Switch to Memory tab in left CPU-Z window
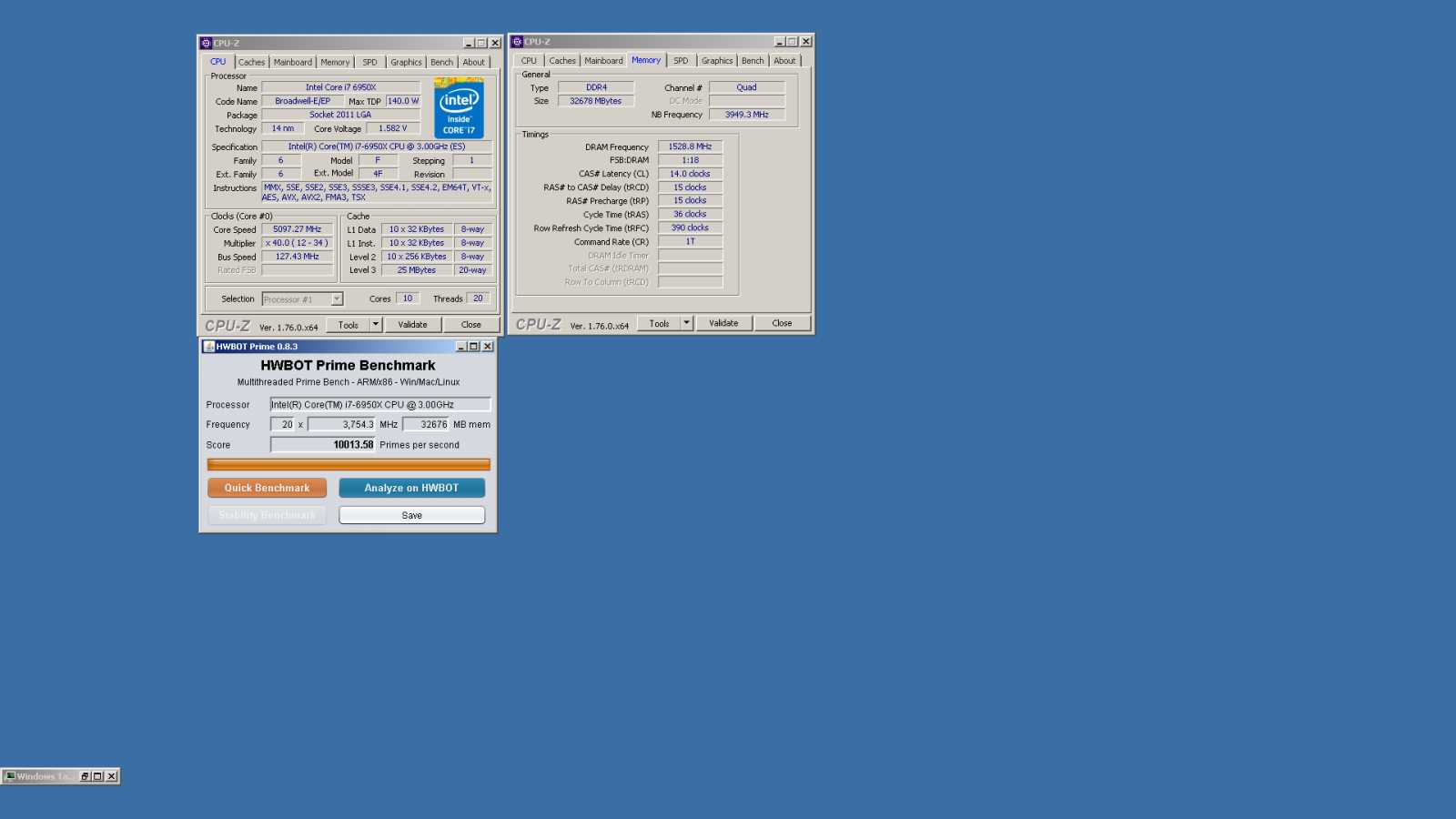 (x=335, y=62)
